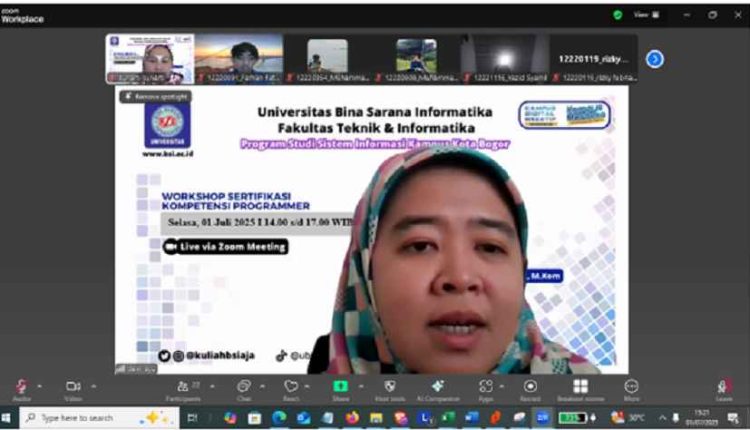Viewport: 750px width, 430px height.
Task: Open Host tools shield menu
Action: point(390,390)
